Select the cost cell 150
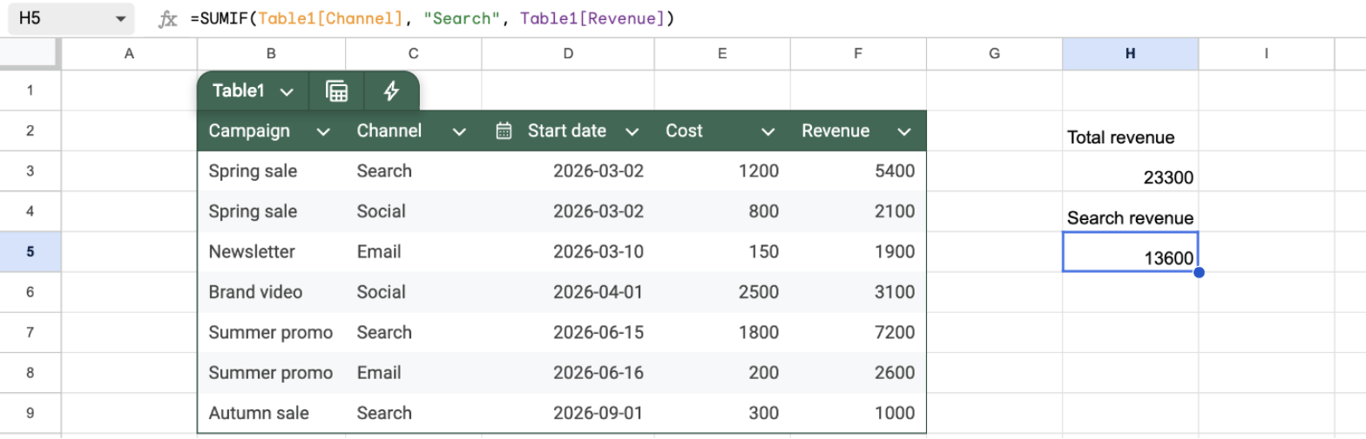Image resolution: width=1366 pixels, height=439 pixels. click(x=722, y=252)
